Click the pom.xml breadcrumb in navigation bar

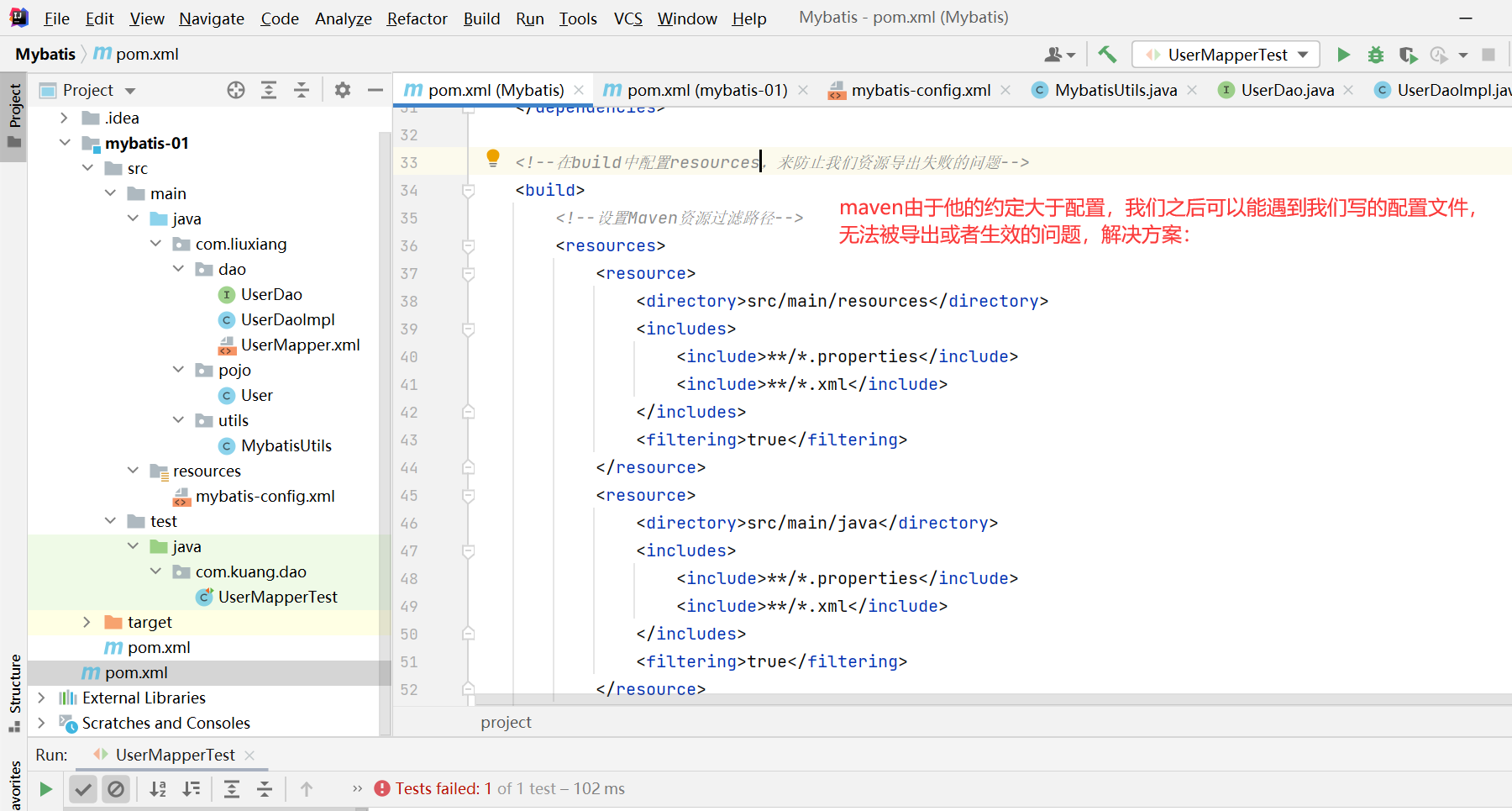tap(136, 55)
